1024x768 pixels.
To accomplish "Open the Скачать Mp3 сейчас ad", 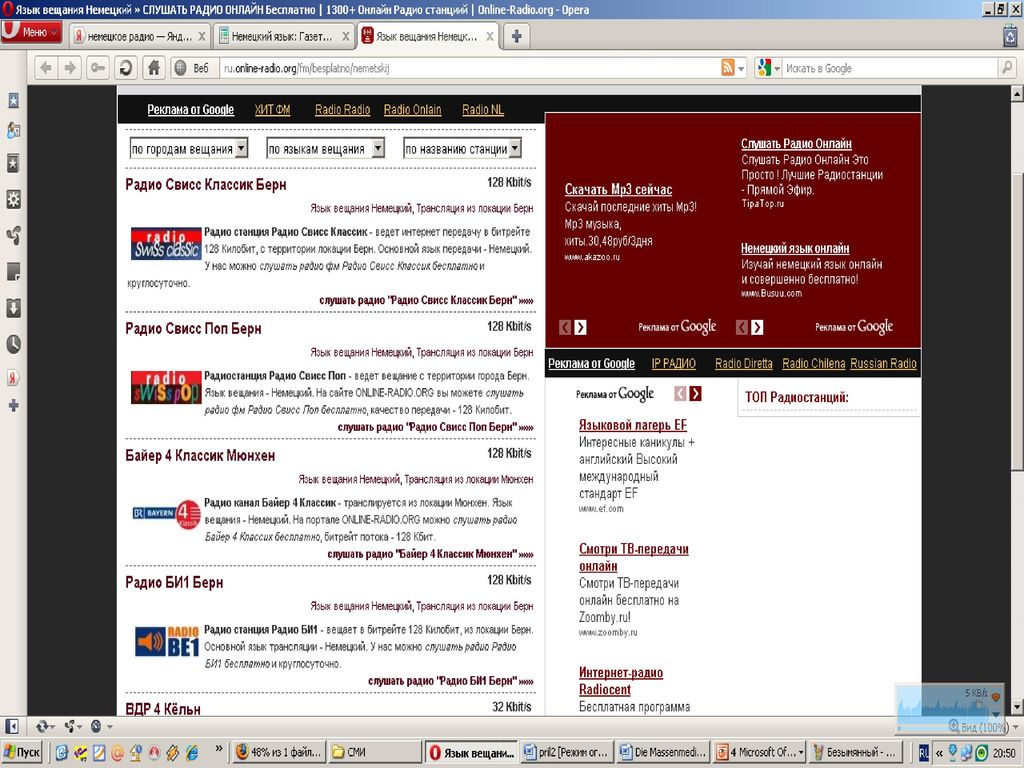I will tap(618, 189).
